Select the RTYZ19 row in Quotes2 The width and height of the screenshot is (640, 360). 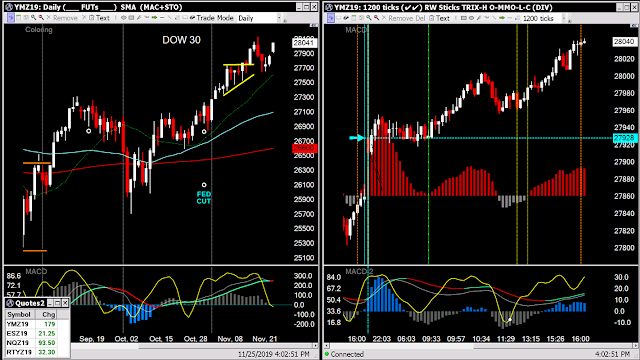coord(31,352)
